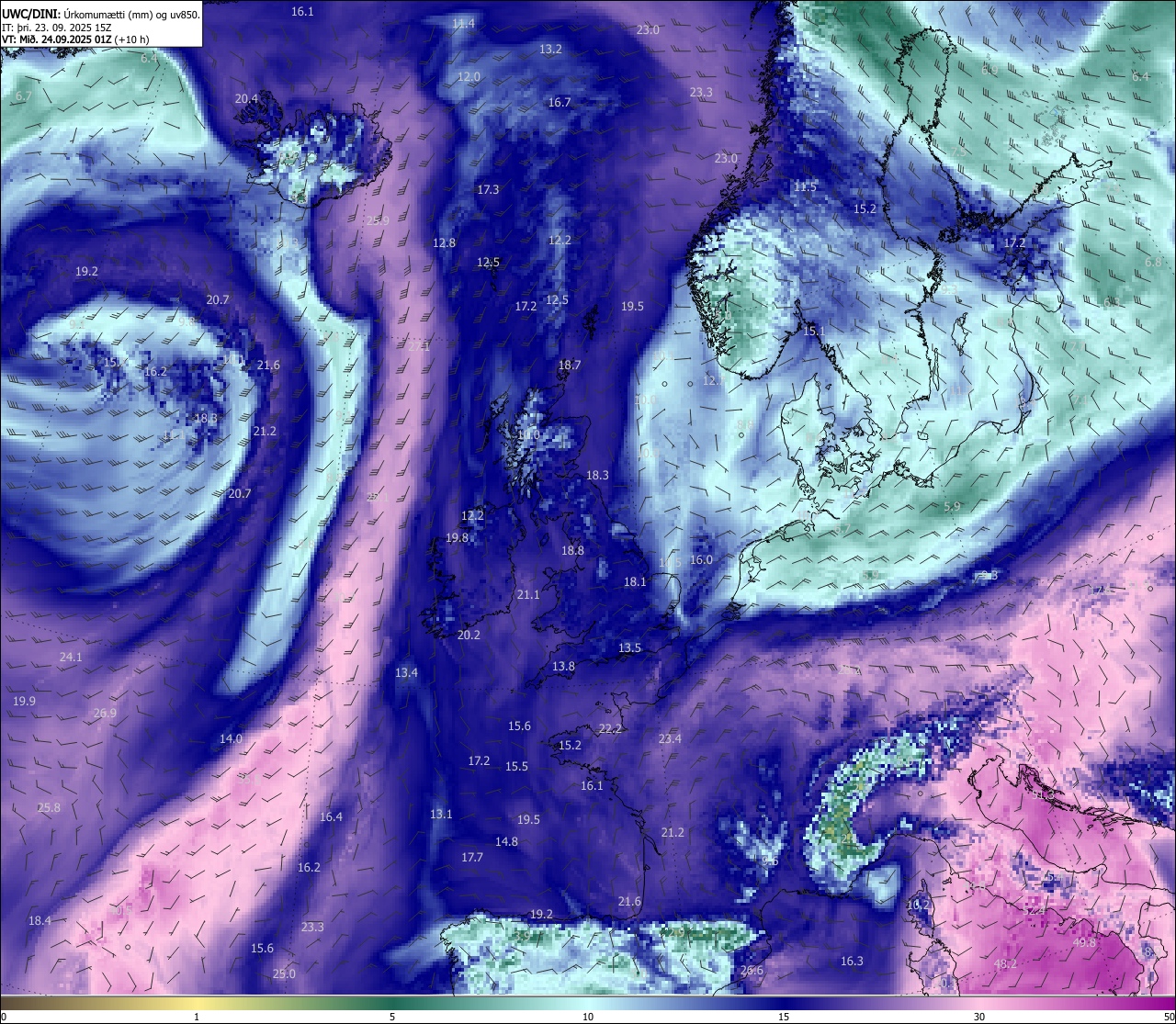The width and height of the screenshot is (1176, 1024).
Task: Click the VT valid time line '24.09.2025 01Z'
Action: point(76,39)
